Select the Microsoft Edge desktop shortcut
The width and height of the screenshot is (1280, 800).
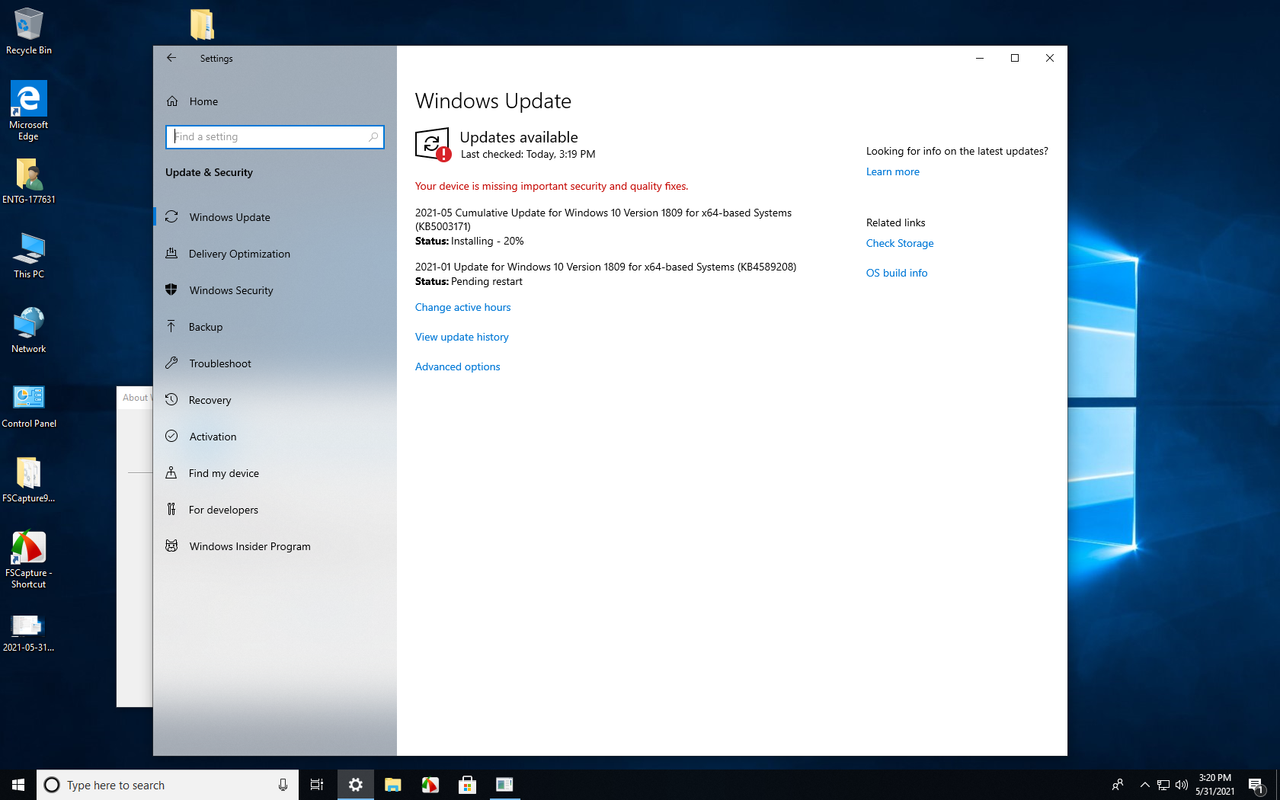tap(29, 111)
